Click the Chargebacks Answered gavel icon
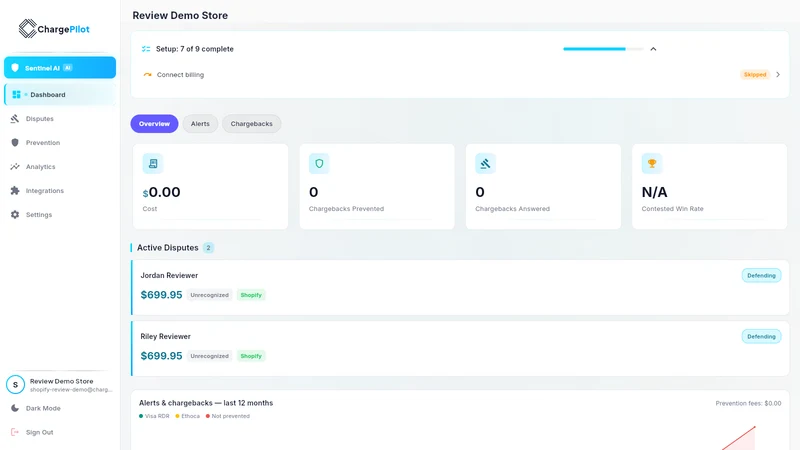The height and width of the screenshot is (450, 800). coord(485,163)
